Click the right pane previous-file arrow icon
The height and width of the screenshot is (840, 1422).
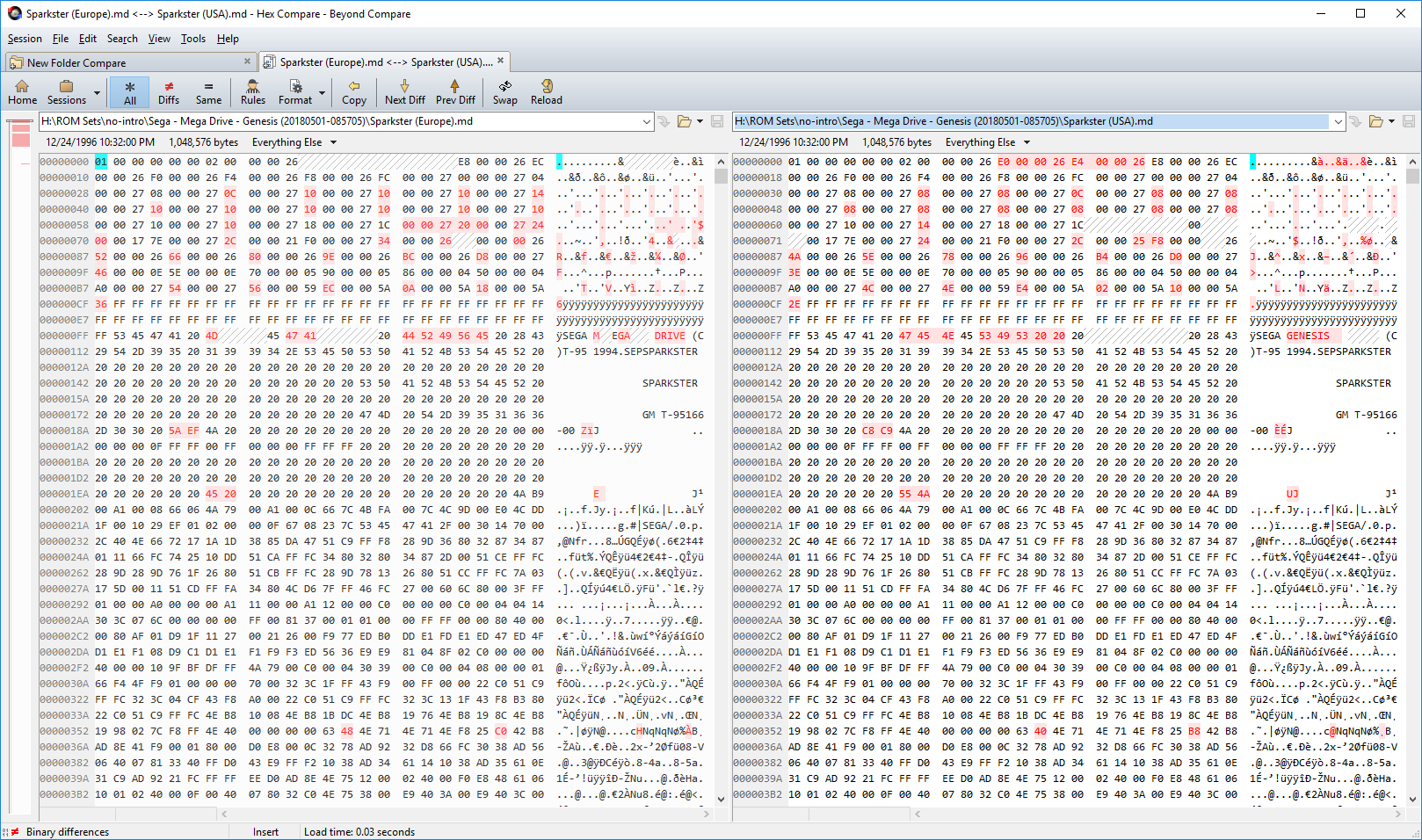pos(1355,121)
